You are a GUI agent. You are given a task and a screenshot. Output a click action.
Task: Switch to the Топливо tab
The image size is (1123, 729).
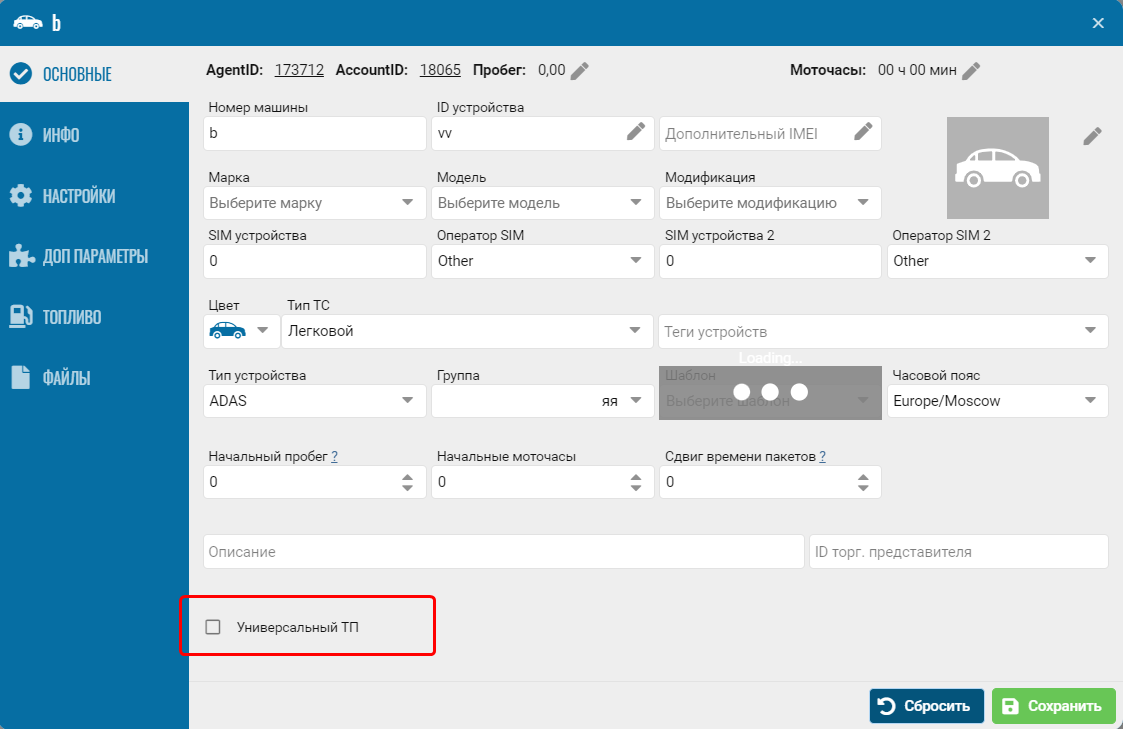point(95,317)
